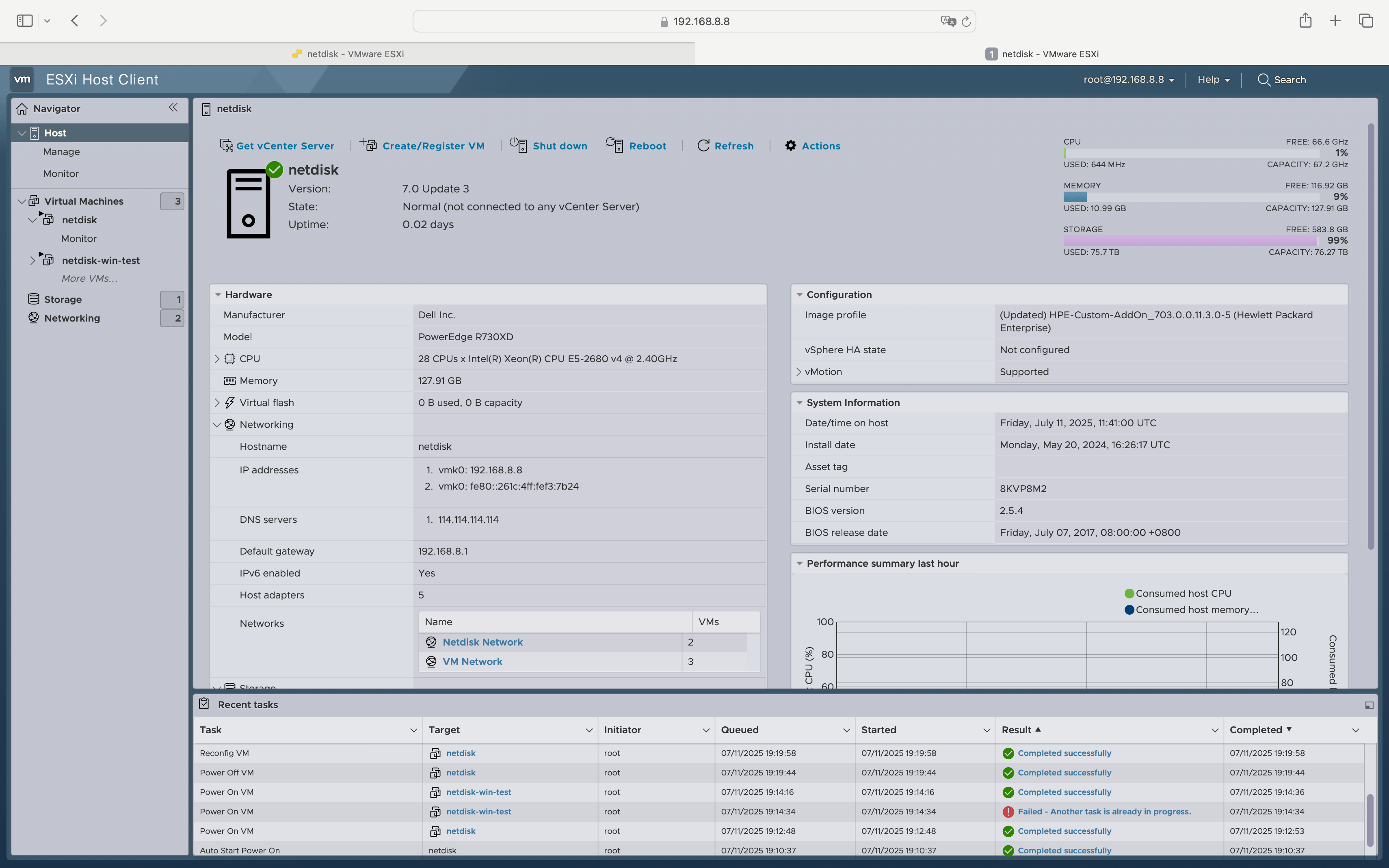This screenshot has height=868, width=1389.
Task: Click the large host server icon
Action: click(x=248, y=203)
